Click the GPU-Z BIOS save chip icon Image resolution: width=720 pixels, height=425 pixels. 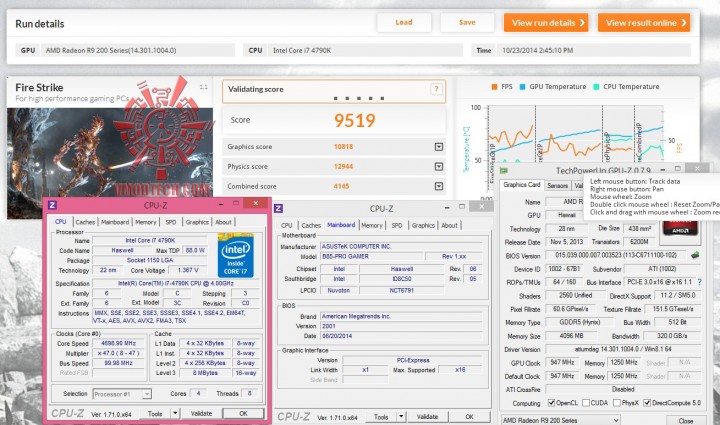point(695,255)
